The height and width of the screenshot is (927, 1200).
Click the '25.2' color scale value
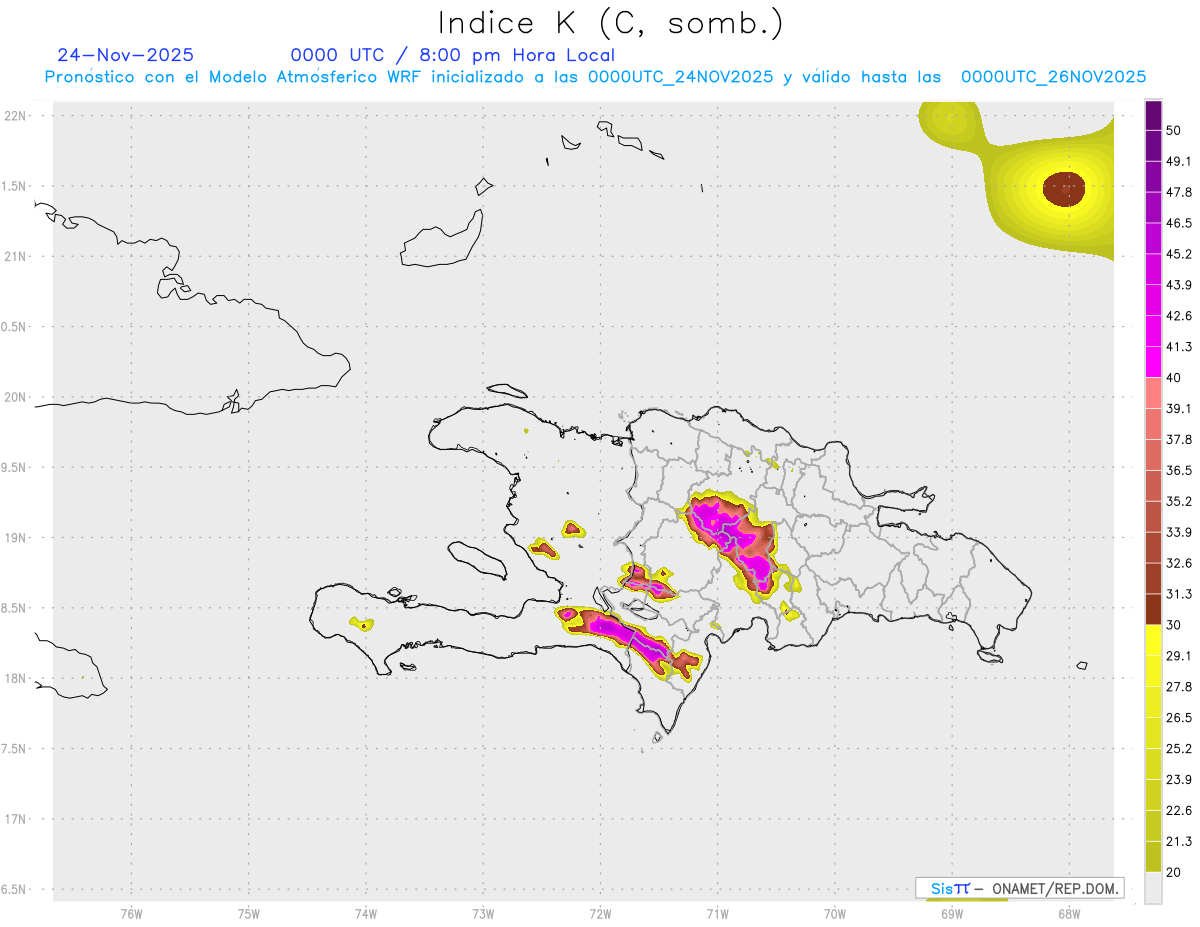(x=1179, y=749)
